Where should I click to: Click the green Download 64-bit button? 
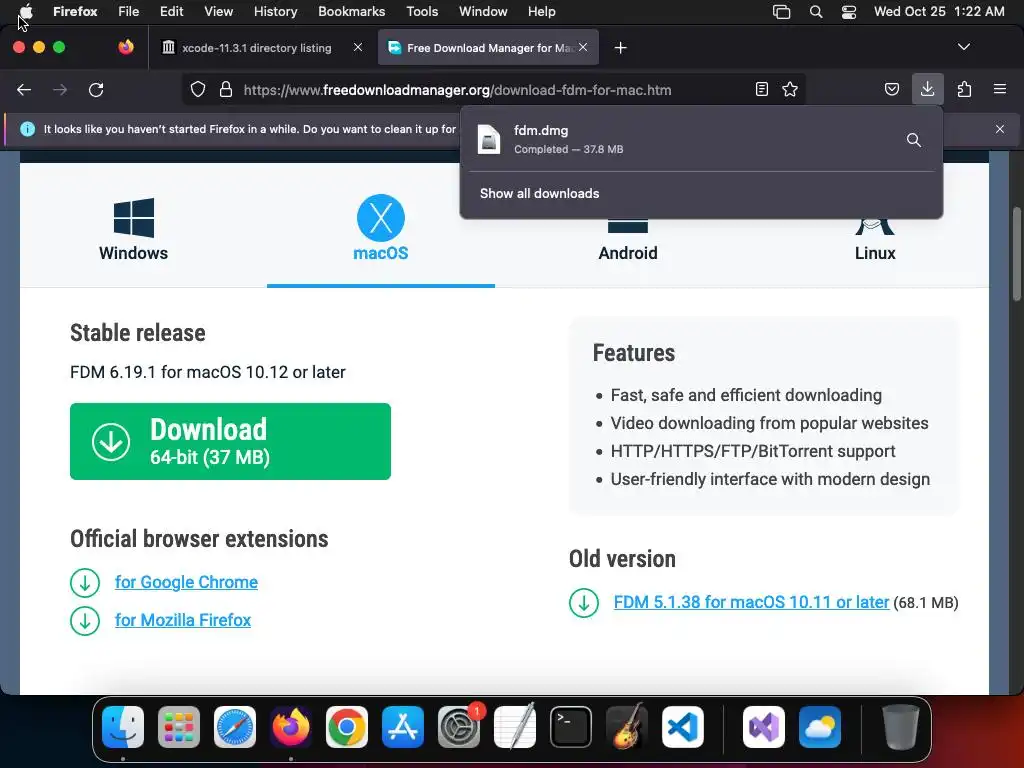231,441
